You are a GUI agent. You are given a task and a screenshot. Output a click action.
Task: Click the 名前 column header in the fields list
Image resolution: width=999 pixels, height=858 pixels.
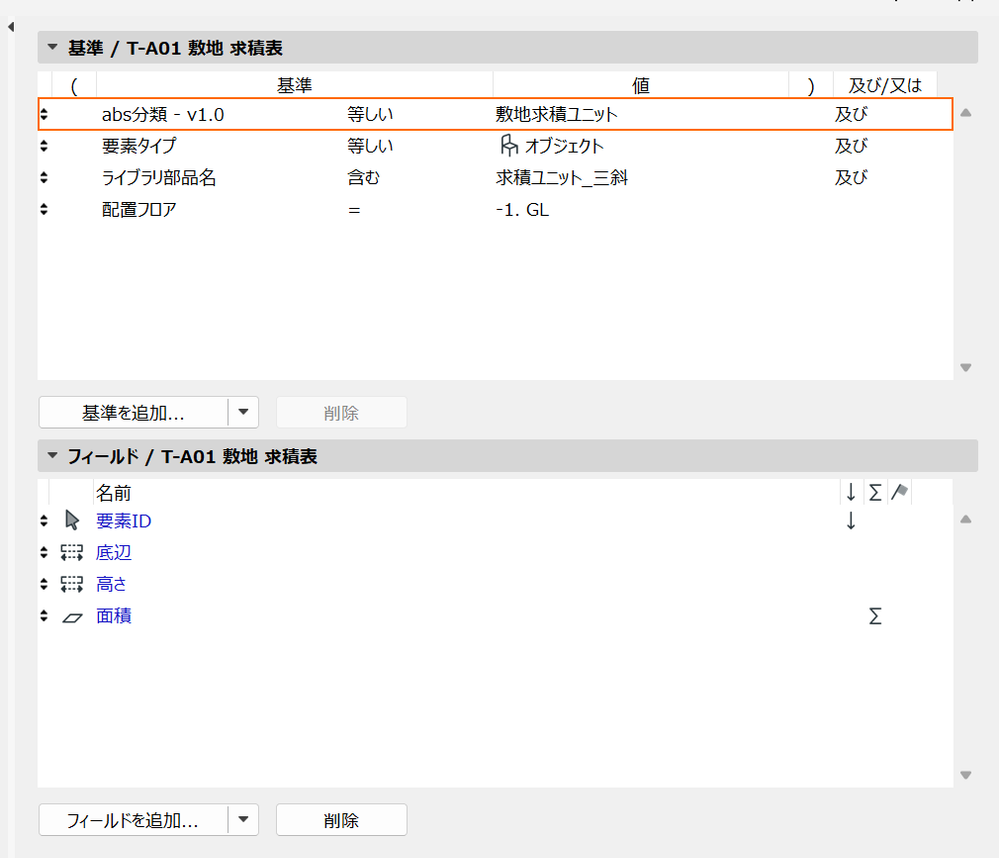pos(113,492)
